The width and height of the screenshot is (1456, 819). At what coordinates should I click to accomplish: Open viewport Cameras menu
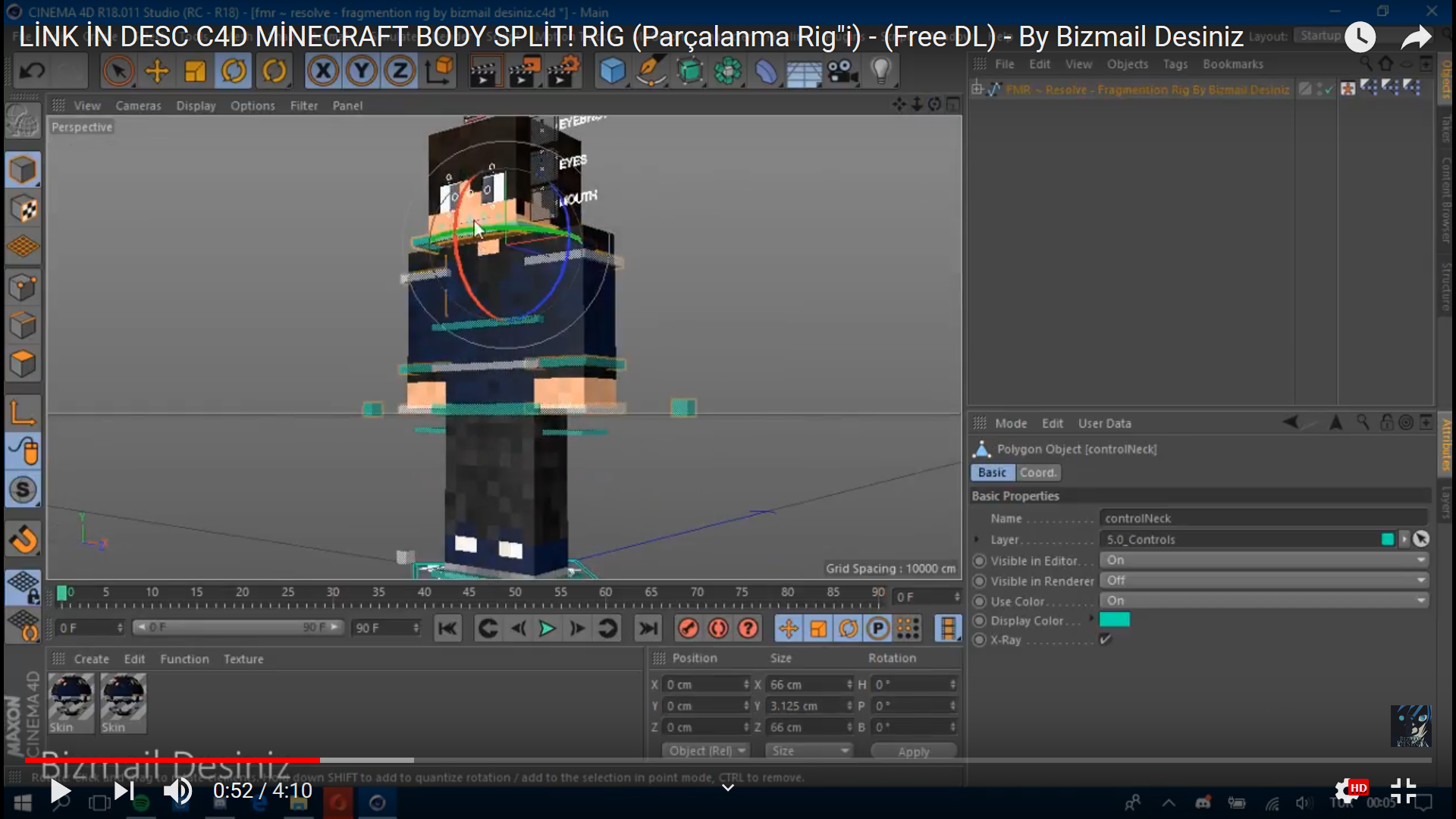tap(138, 105)
